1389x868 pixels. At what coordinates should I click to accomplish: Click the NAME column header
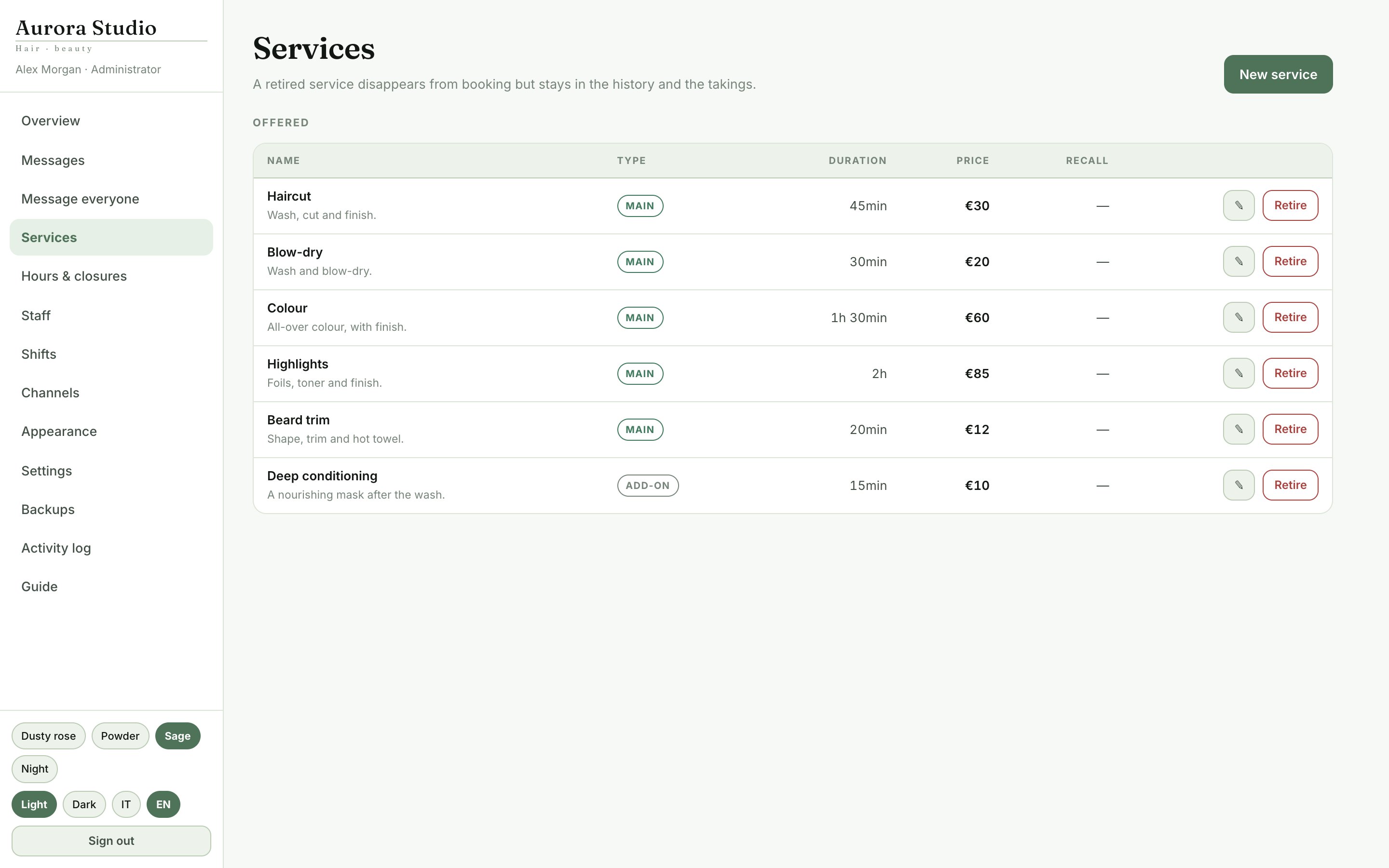(x=284, y=161)
